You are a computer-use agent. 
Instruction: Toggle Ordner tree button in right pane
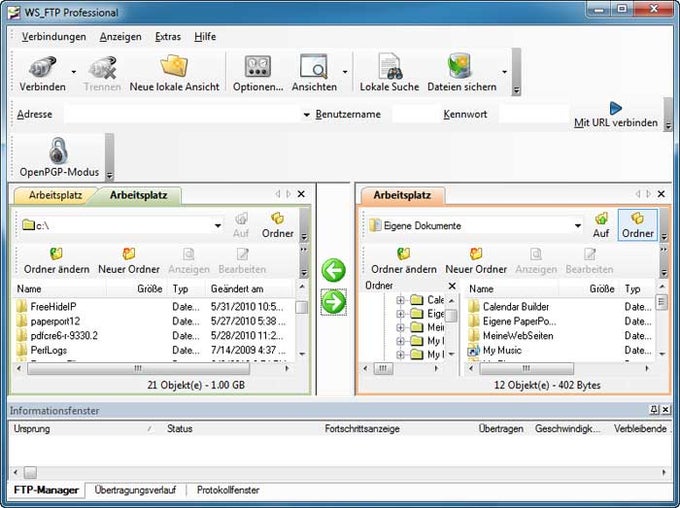[x=638, y=225]
